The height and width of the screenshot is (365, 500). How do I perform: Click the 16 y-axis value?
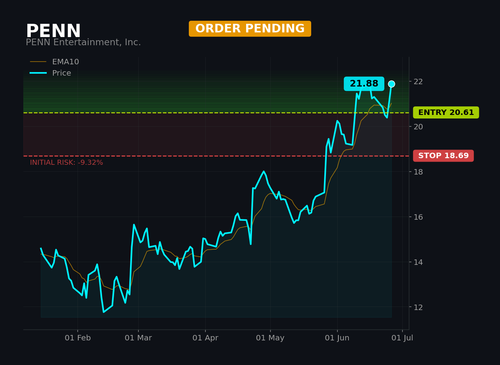418,217
